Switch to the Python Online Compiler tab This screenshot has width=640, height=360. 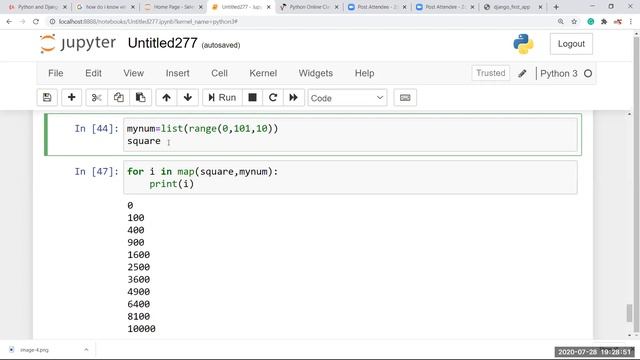point(309,7)
